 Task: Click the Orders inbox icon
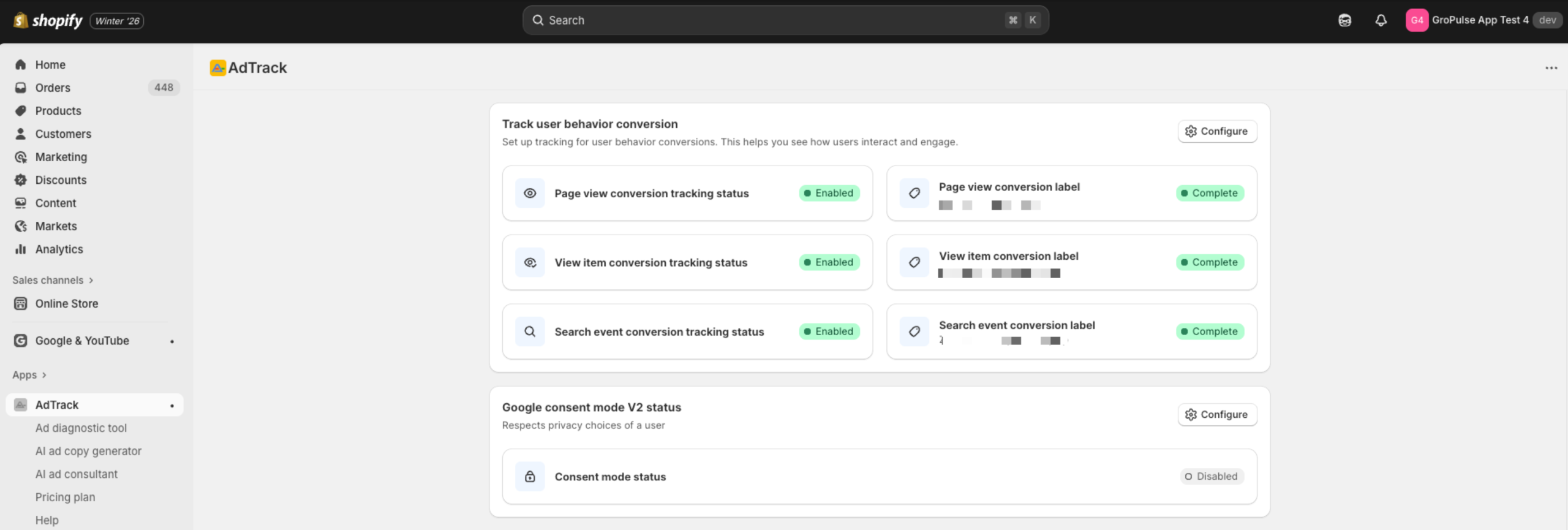pyautogui.click(x=21, y=88)
